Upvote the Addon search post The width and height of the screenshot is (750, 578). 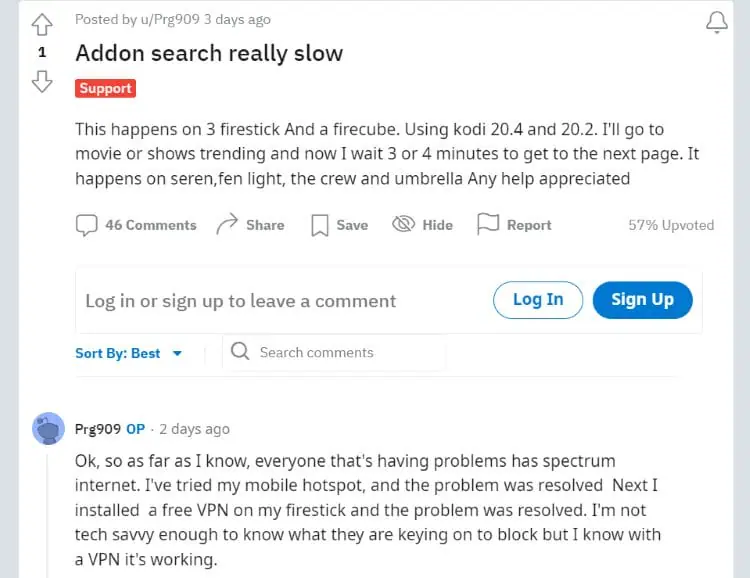[41, 24]
